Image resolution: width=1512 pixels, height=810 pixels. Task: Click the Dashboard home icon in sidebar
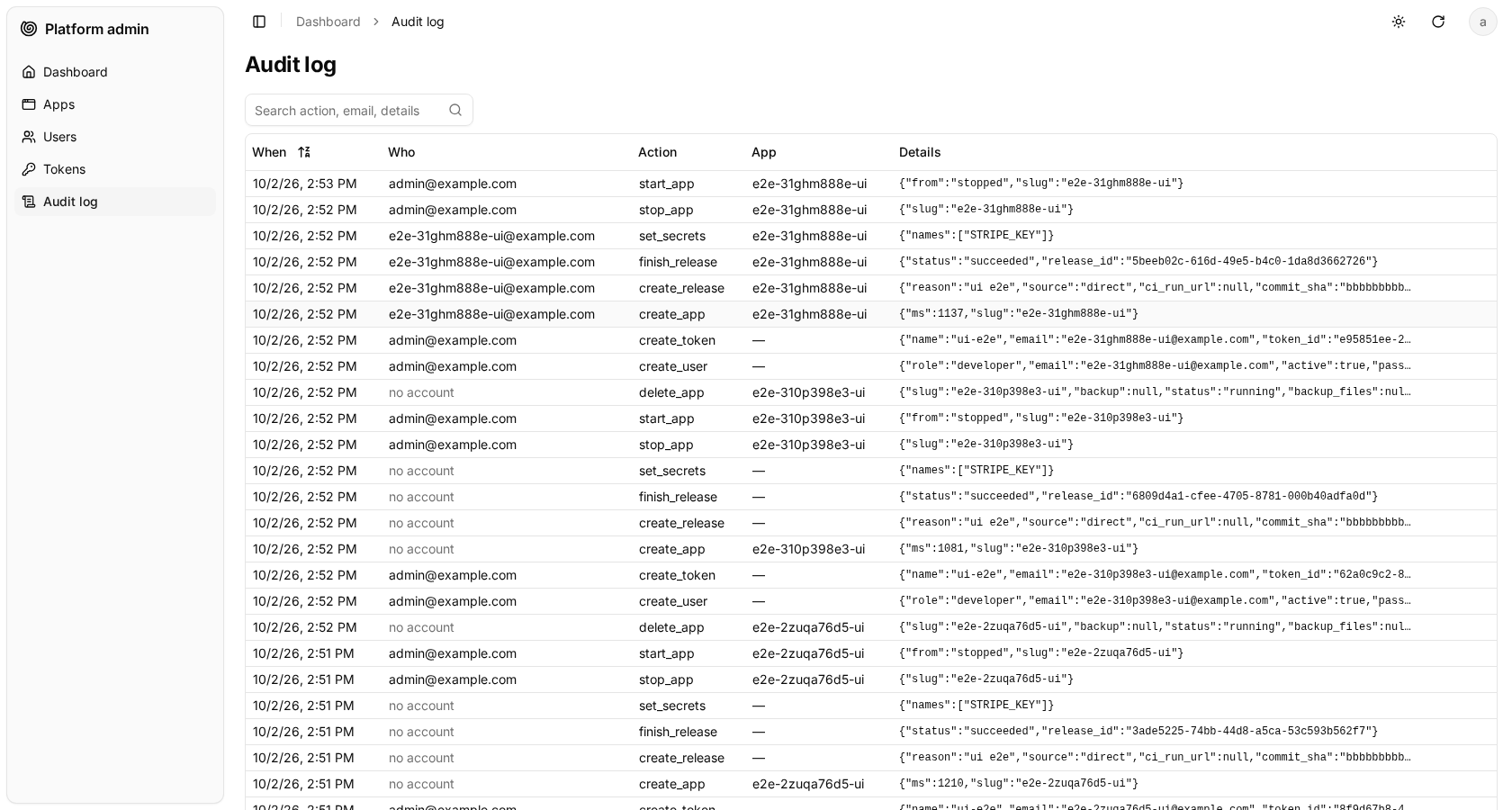tap(29, 72)
